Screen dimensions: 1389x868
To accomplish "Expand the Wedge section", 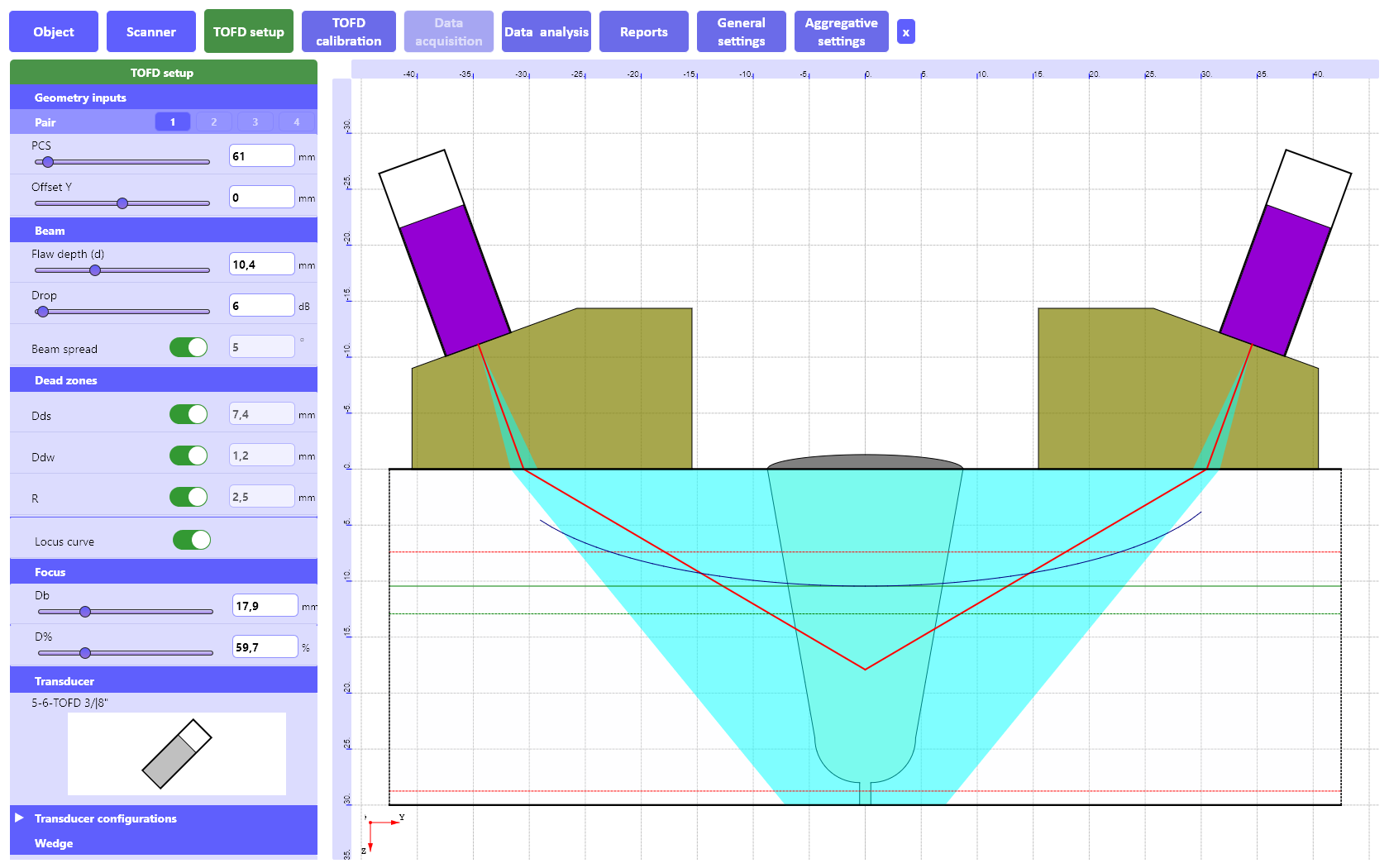I will 54,843.
